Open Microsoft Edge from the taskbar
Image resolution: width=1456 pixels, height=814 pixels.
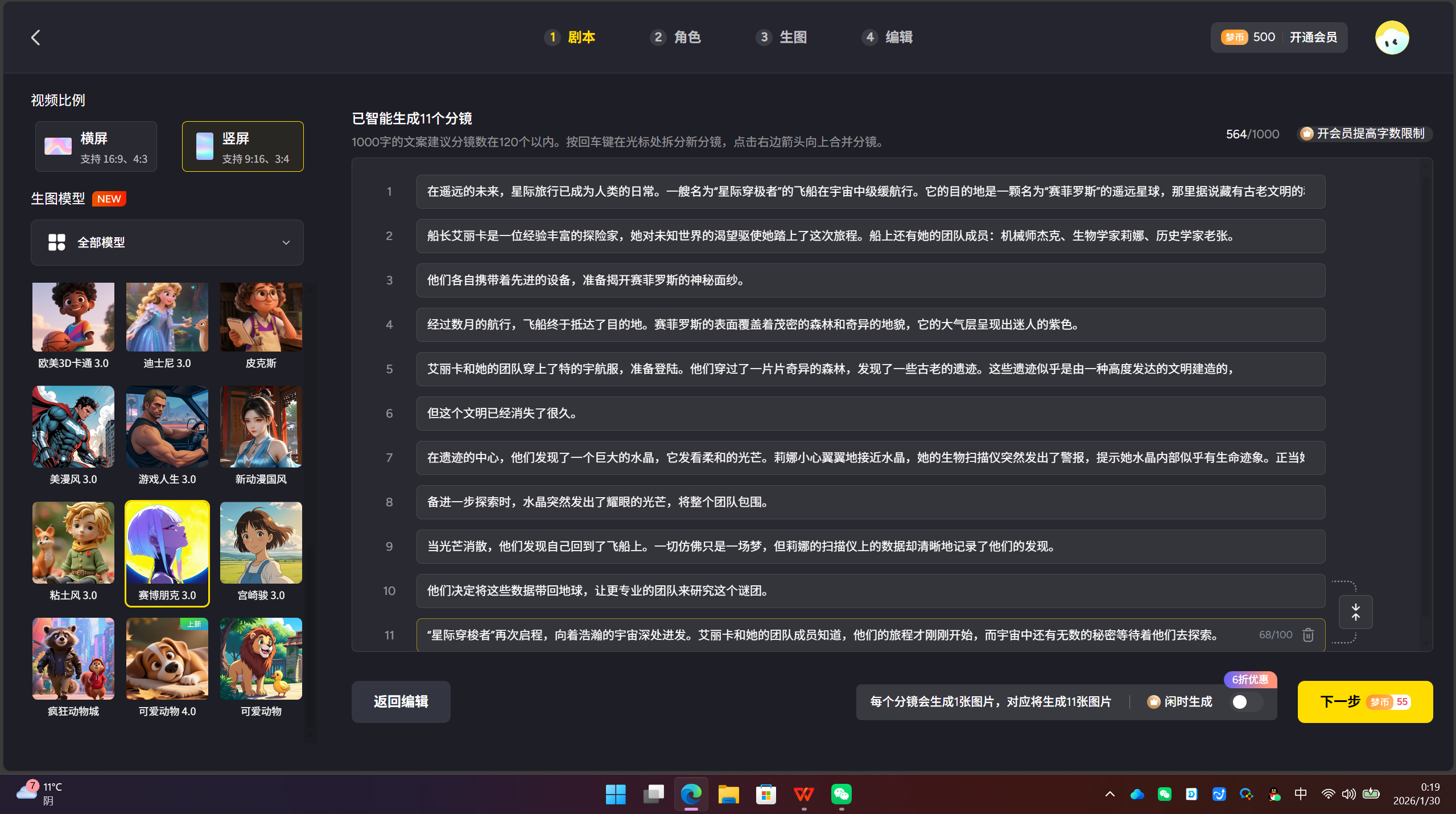pos(691,794)
